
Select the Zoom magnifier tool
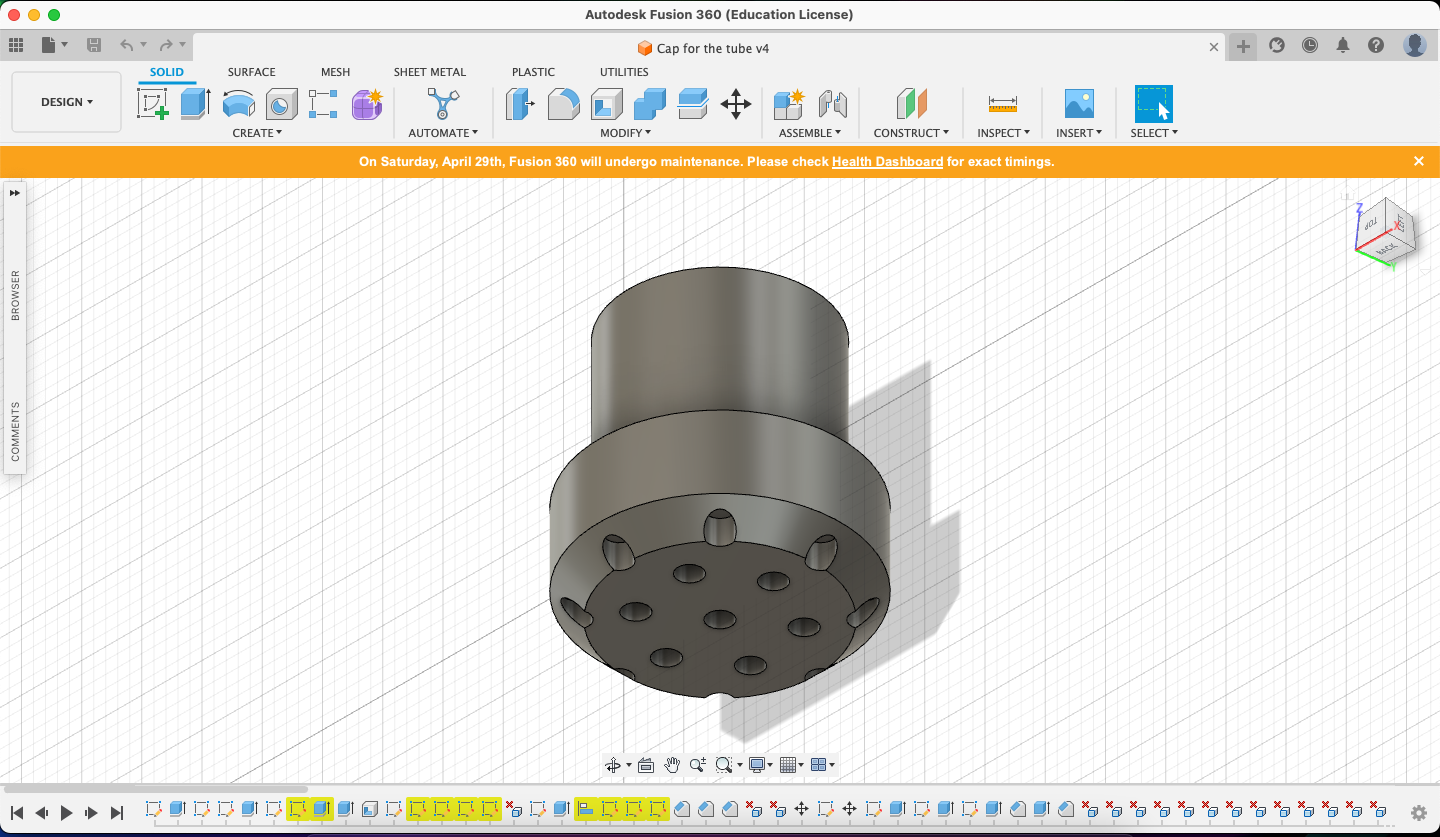click(x=698, y=765)
